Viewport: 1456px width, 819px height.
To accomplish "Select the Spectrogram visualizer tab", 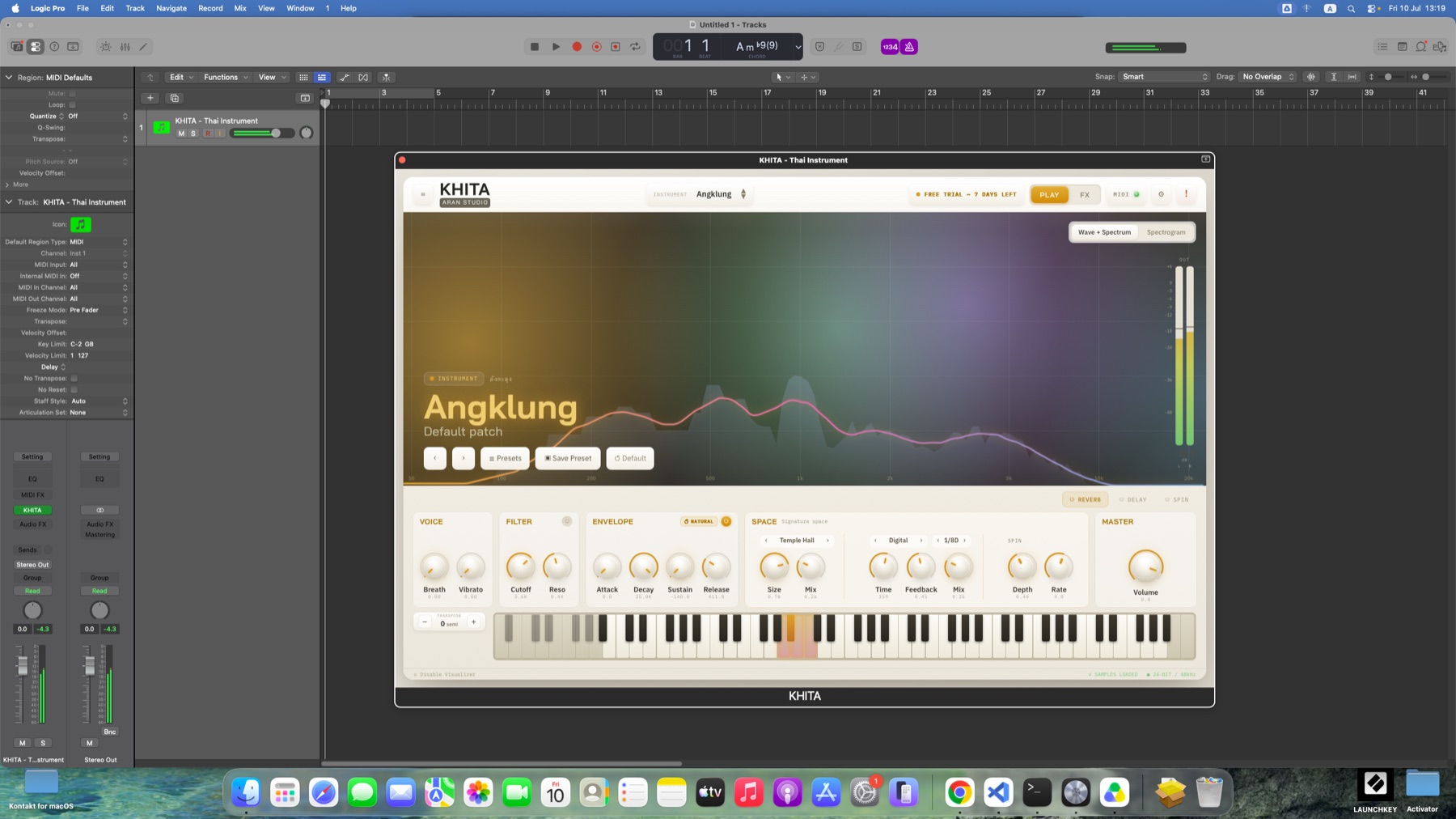I will click(1166, 232).
